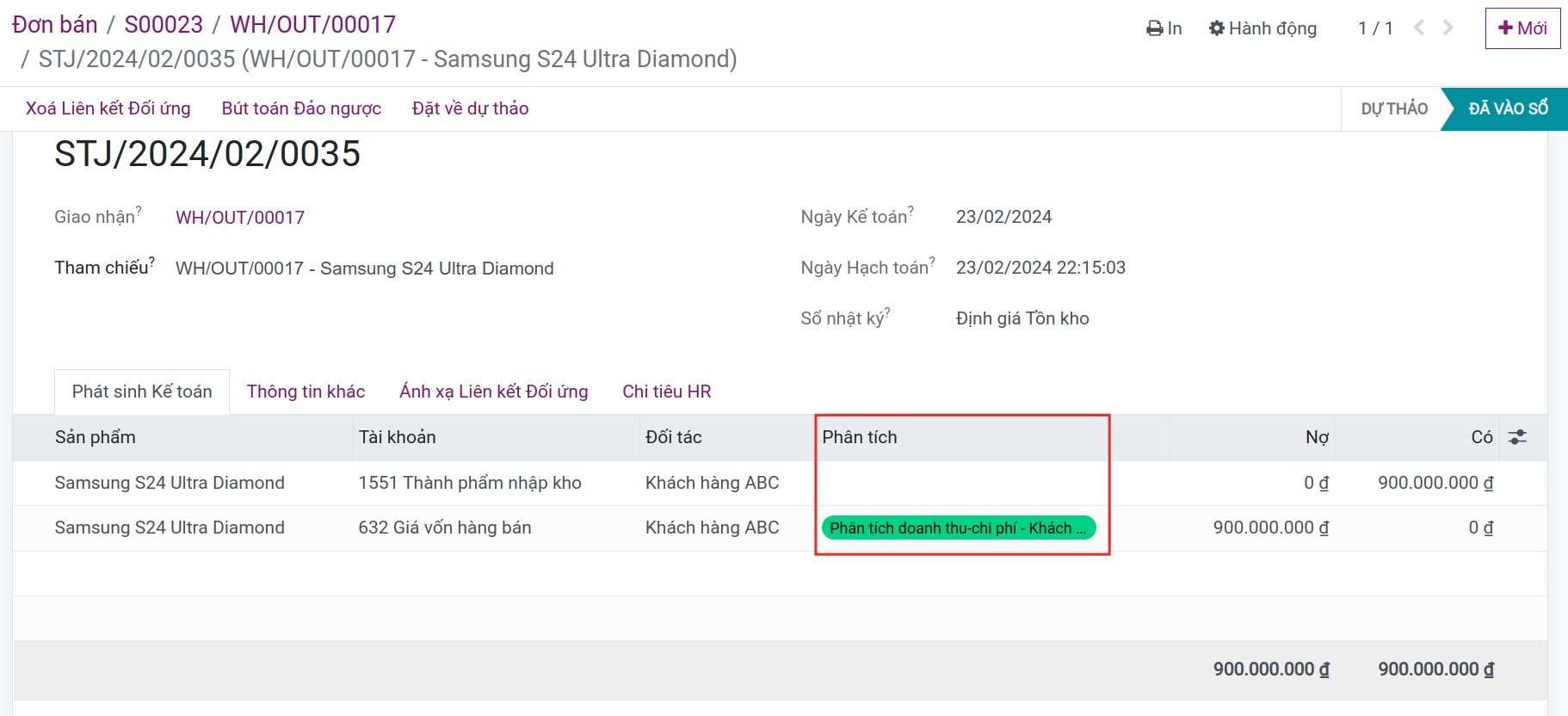
Task: Click the plus Mới button
Action: point(1522,28)
